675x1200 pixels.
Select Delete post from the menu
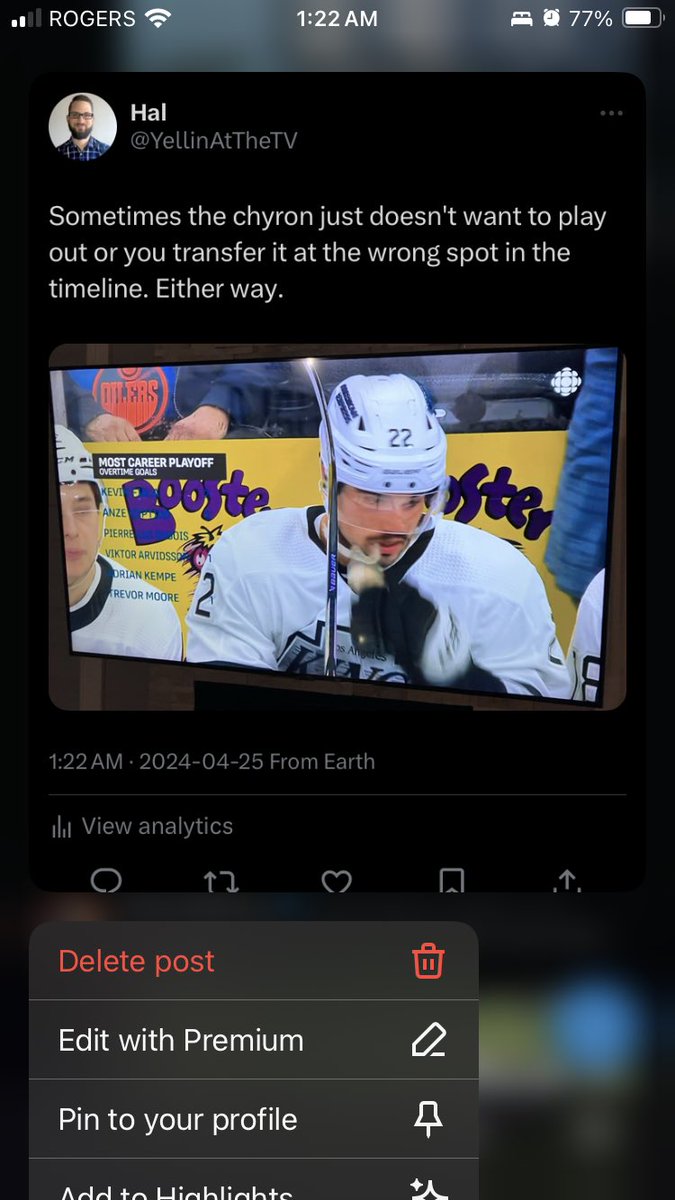[x=254, y=961]
